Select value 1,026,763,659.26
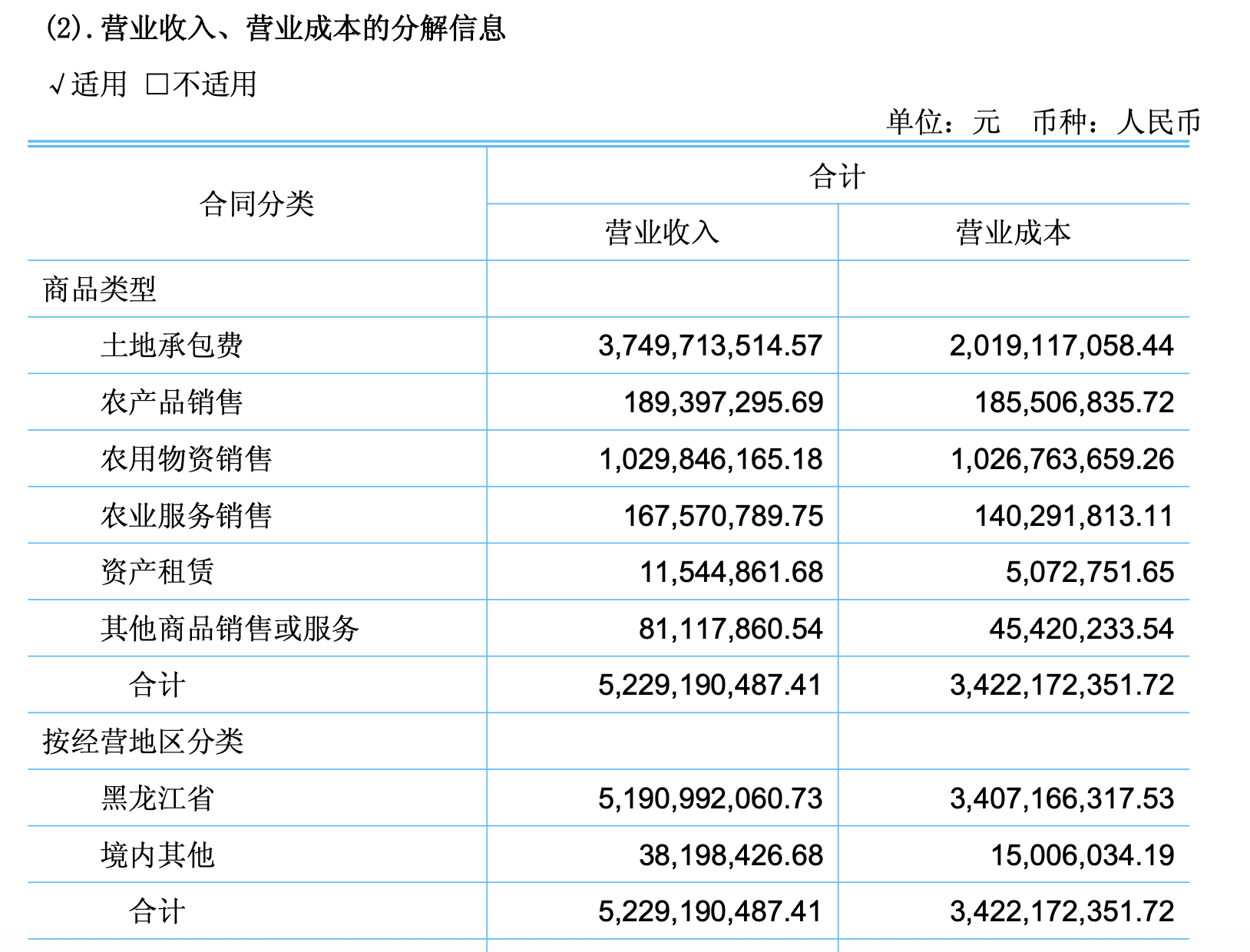Image resolution: width=1250 pixels, height=952 pixels. 1062,459
